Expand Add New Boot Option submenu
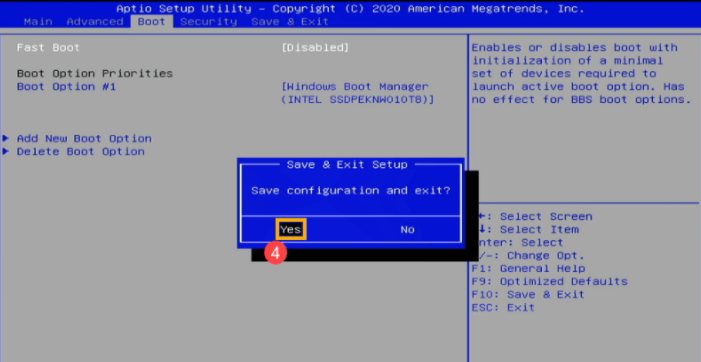This screenshot has width=701, height=362. pyautogui.click(x=84, y=139)
